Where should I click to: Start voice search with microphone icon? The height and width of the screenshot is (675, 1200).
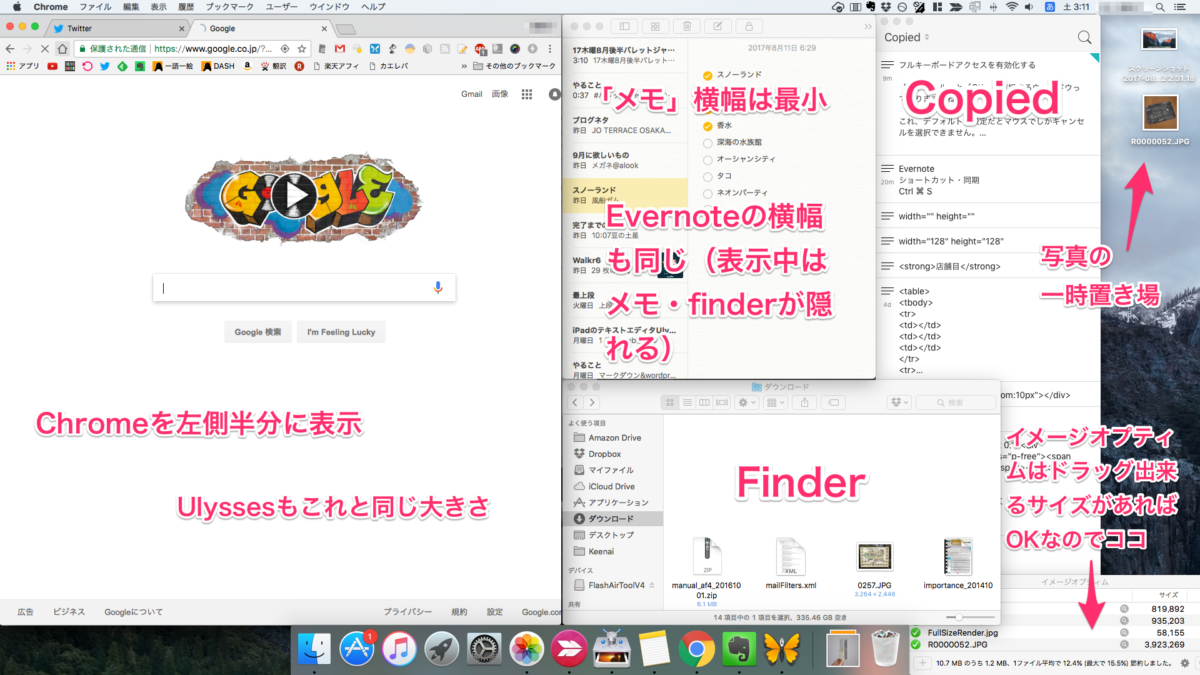438,288
